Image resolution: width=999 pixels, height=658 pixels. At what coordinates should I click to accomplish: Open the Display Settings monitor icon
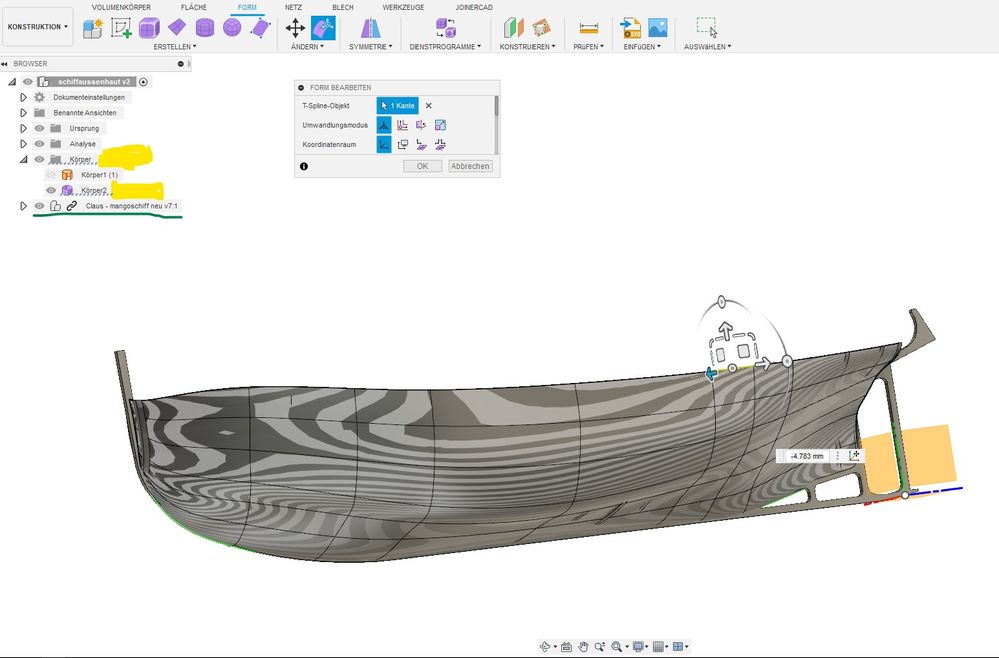point(638,647)
